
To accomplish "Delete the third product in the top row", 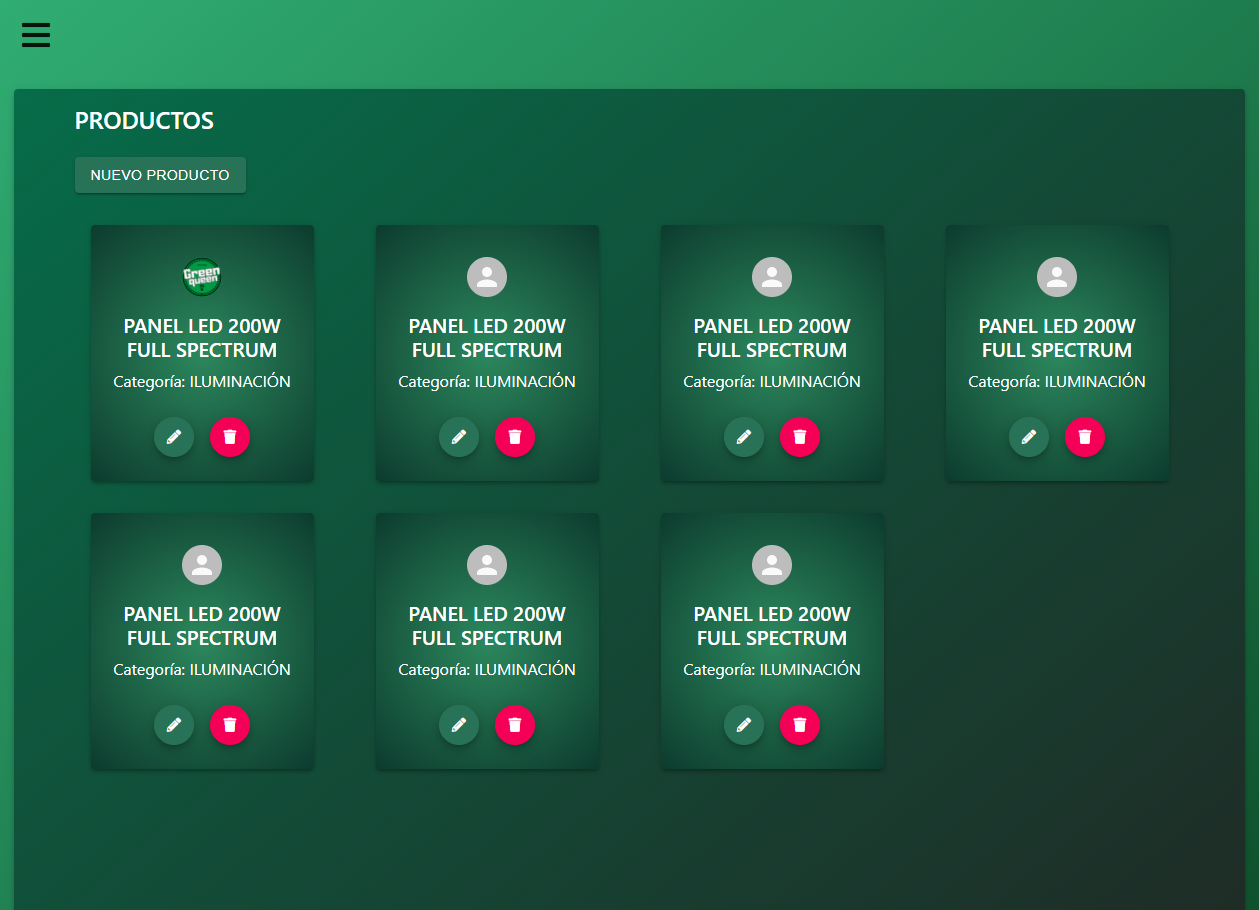I will (800, 437).
